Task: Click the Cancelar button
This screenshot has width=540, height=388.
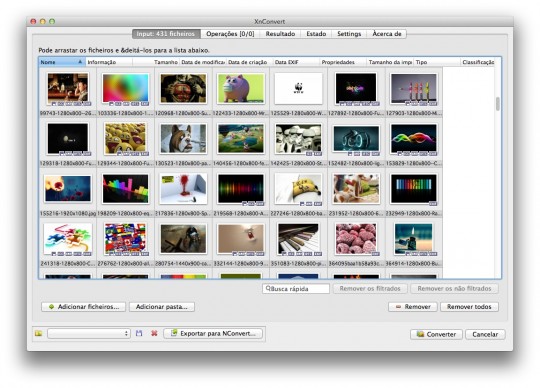Action: 485,334
